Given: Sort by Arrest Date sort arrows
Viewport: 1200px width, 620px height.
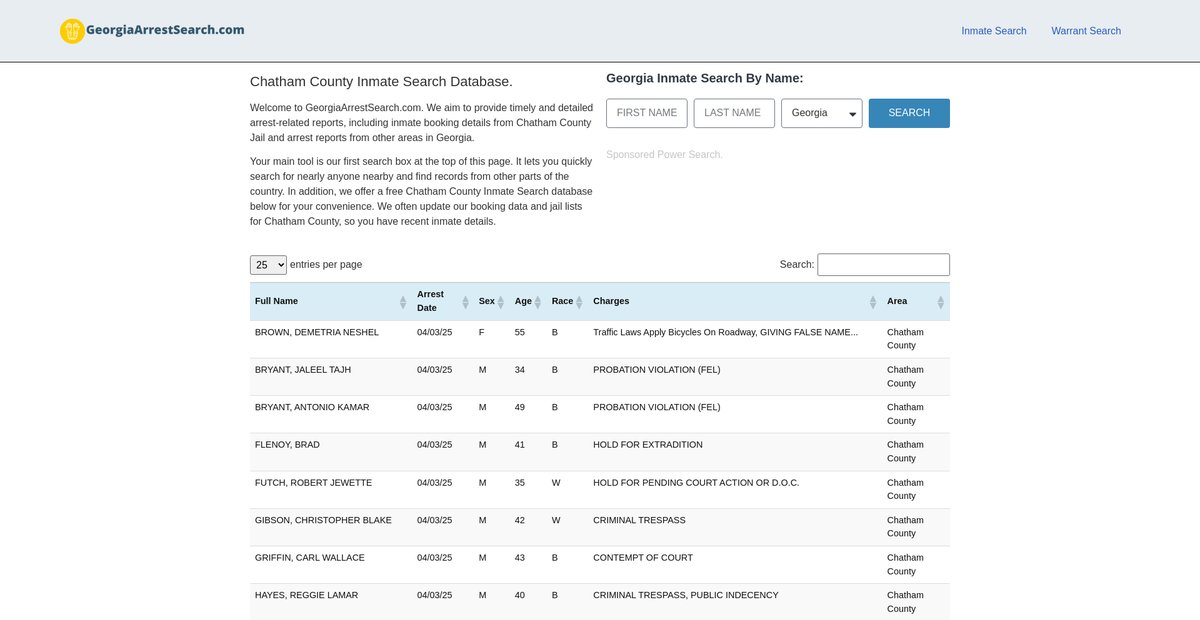Looking at the screenshot, I should click(465, 302).
